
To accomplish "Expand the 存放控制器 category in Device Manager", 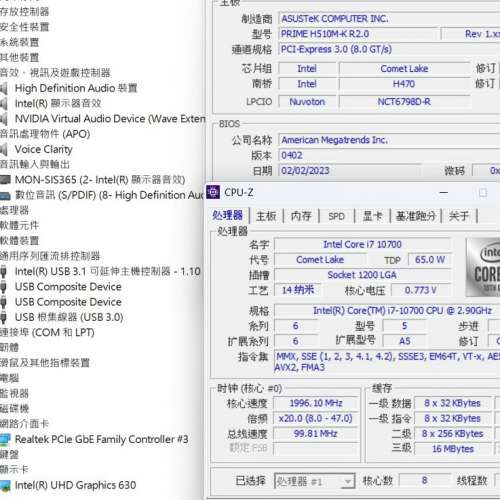I will 24,12.
